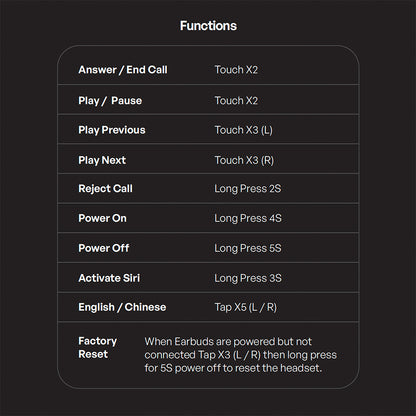
Task: Click the Long Press 2S text
Action: click(248, 189)
